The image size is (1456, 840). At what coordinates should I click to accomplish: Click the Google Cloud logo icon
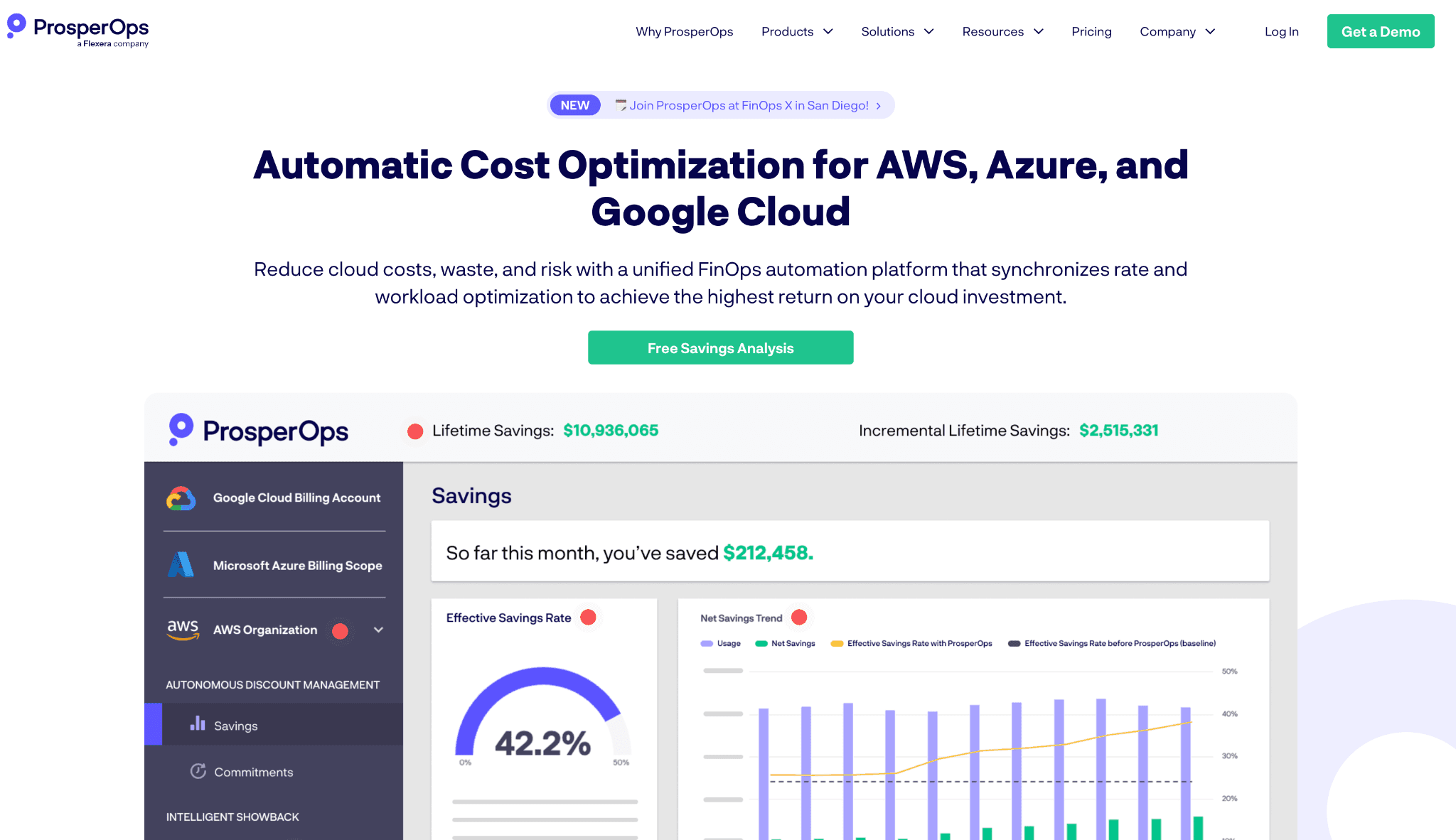[181, 498]
